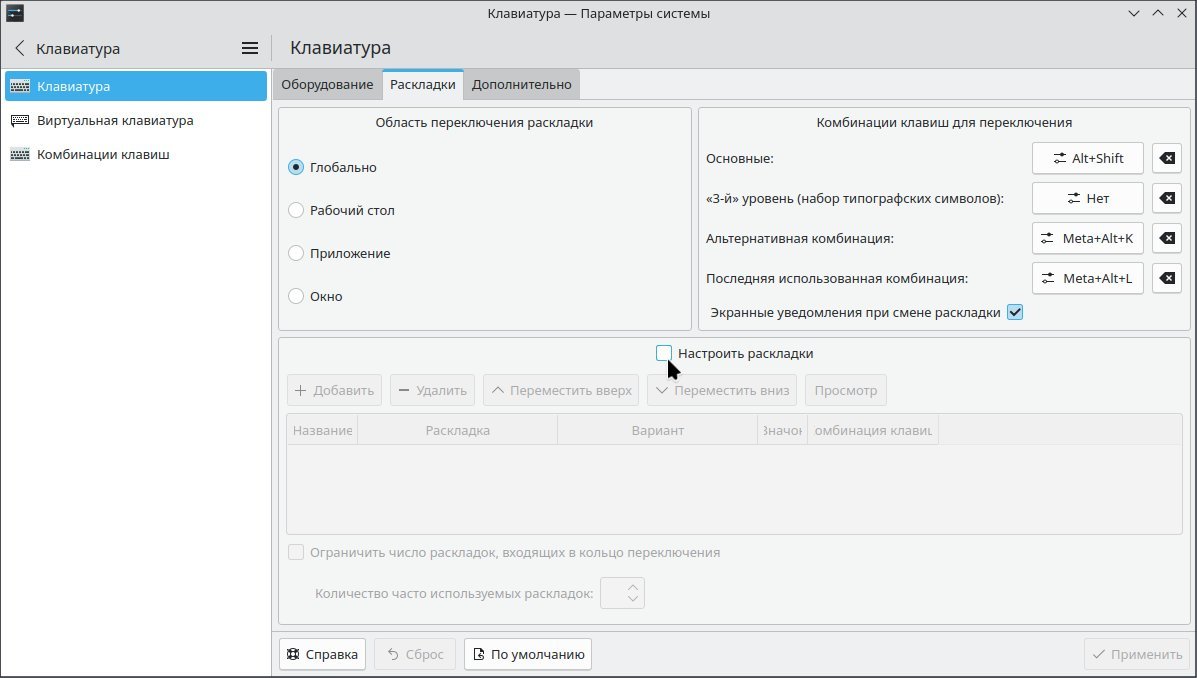Choose the Рабочий стол radio option
Screen dimensions: 1197x678
pos(296,210)
